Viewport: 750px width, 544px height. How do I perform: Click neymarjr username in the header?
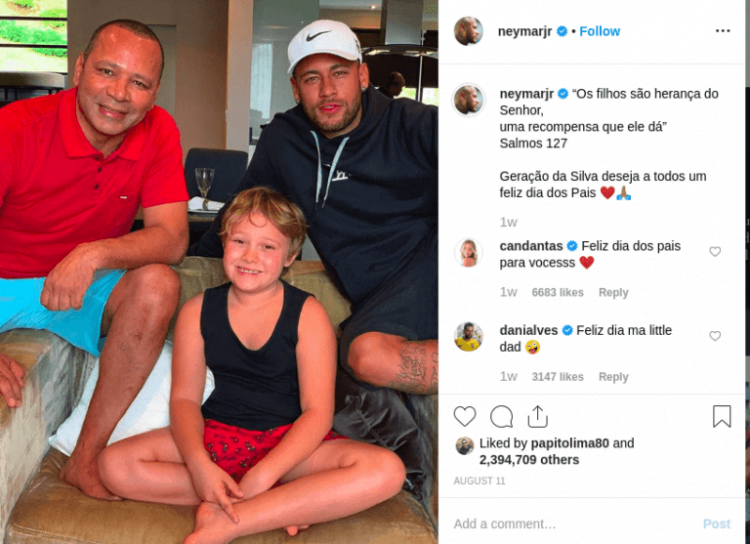(525, 31)
